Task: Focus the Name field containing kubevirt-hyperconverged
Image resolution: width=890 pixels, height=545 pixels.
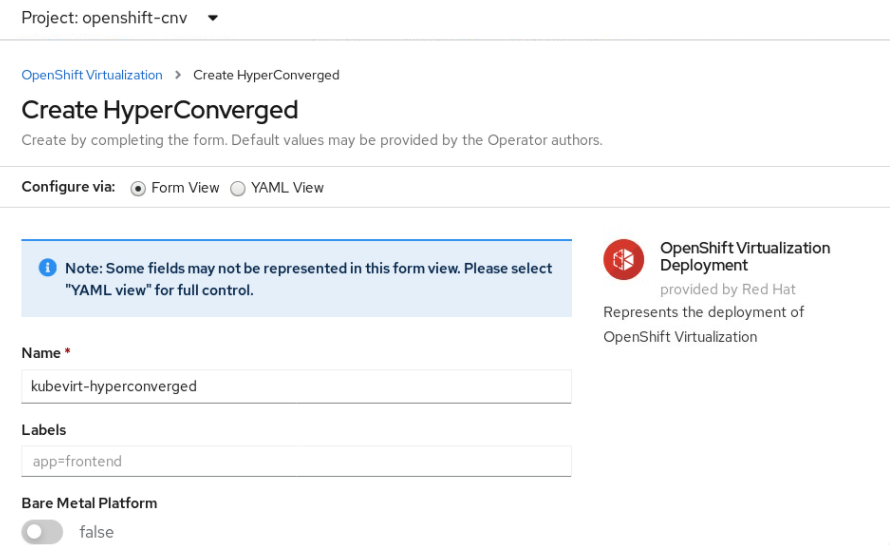Action: click(x=296, y=387)
